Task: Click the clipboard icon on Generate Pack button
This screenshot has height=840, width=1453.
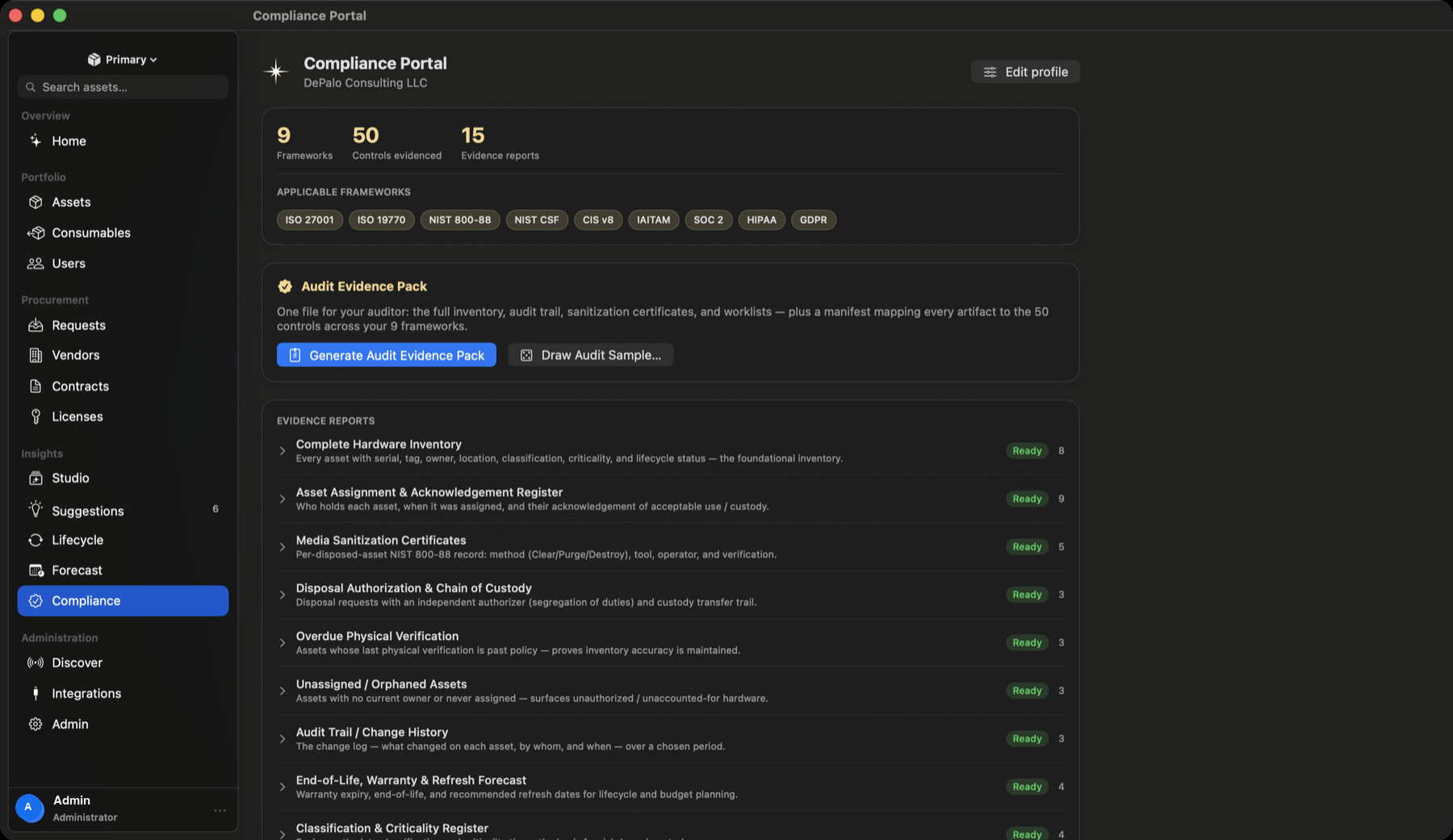Action: click(x=295, y=355)
